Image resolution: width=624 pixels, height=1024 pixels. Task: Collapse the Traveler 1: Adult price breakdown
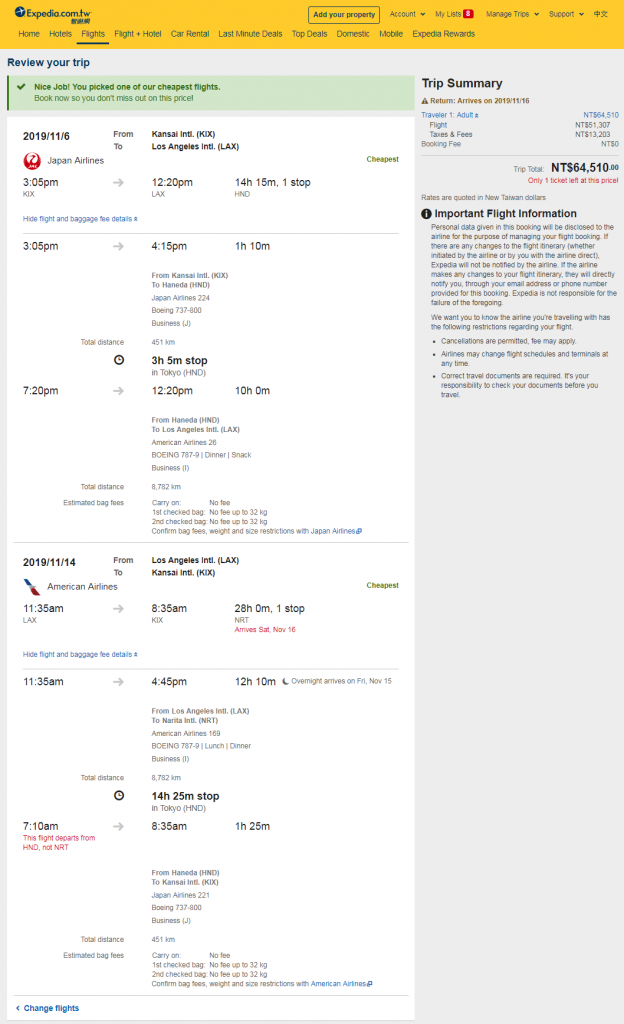click(x=450, y=115)
